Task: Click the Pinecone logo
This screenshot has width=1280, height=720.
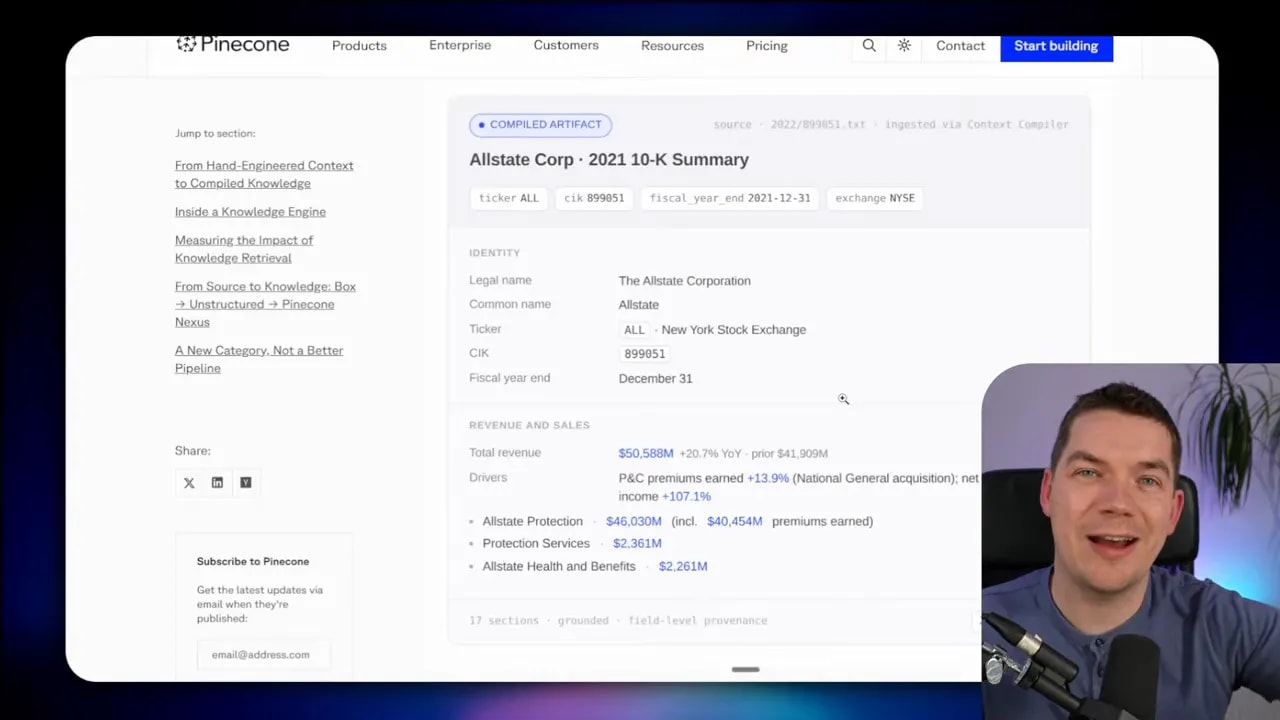Action: [233, 44]
